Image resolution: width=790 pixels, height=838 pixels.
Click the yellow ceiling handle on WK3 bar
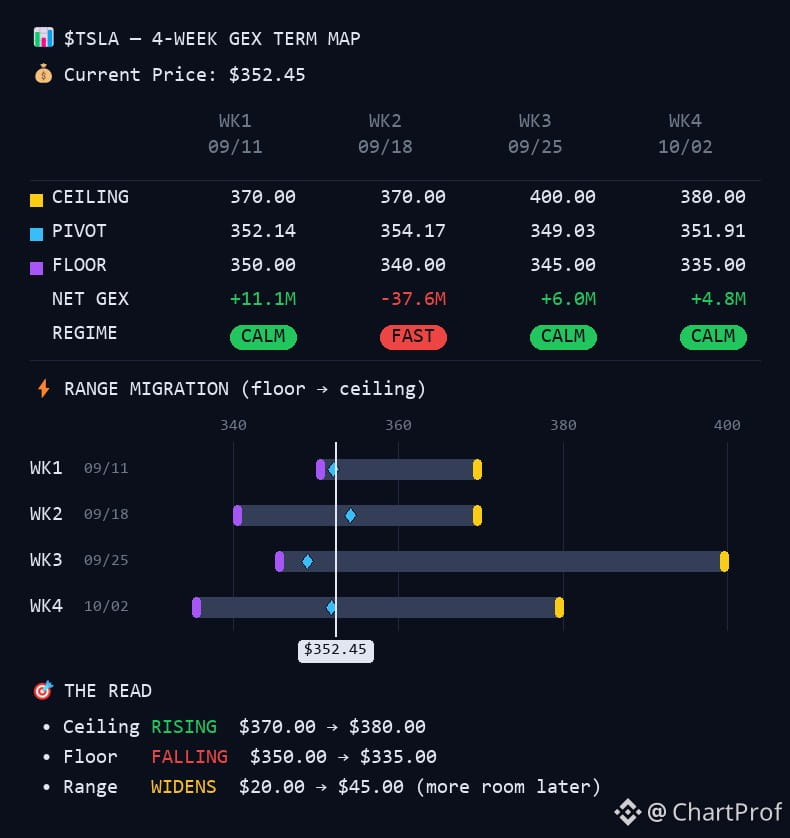point(724,562)
